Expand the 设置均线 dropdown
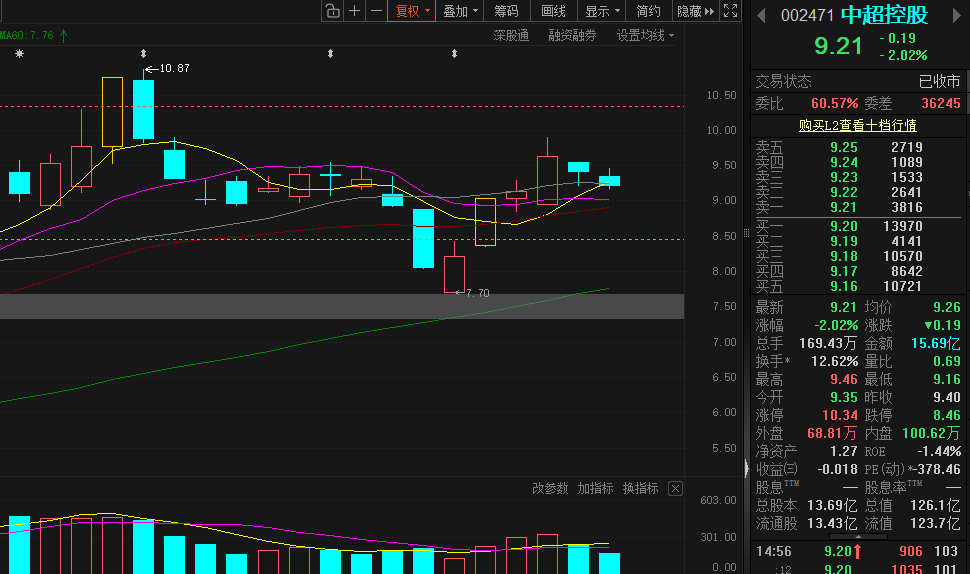Viewport: 970px width, 574px height. pos(645,36)
